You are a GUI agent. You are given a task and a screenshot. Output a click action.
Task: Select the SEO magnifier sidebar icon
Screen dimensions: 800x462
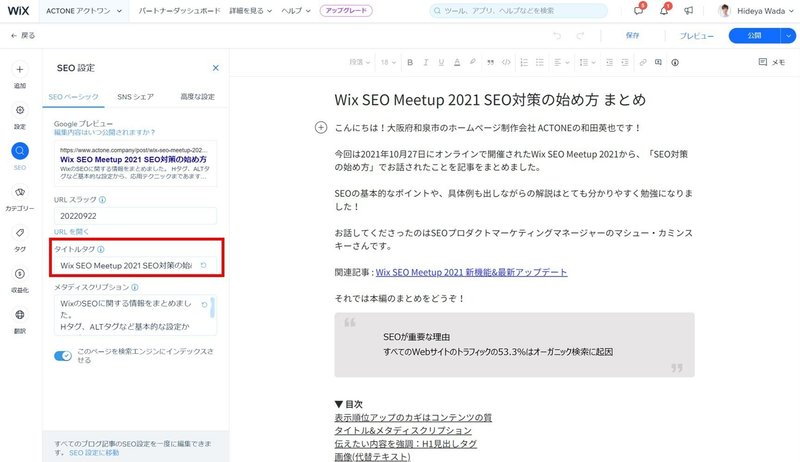click(20, 151)
